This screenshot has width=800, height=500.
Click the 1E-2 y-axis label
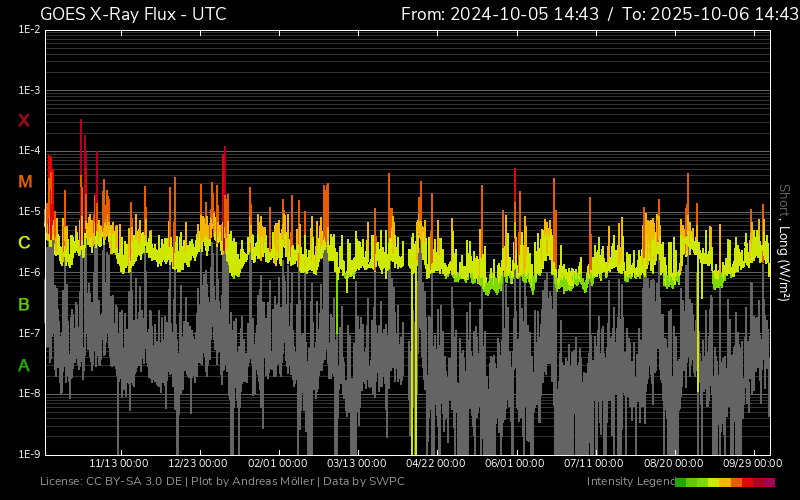pos(29,30)
